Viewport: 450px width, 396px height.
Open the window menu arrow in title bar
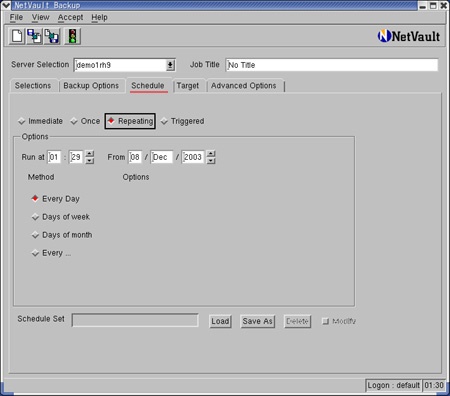coord(6,5)
